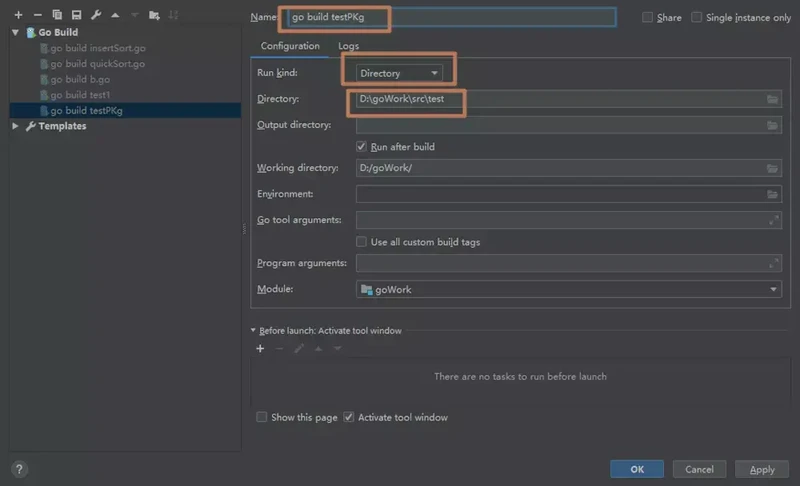Select go build quickSort.go configuration
This screenshot has width=800, height=486.
click(x=97, y=63)
